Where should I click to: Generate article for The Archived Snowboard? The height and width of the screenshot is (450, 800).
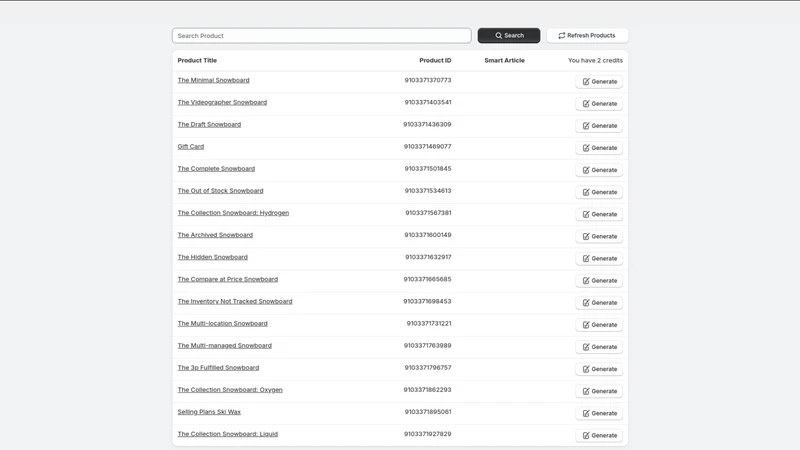tap(599, 236)
